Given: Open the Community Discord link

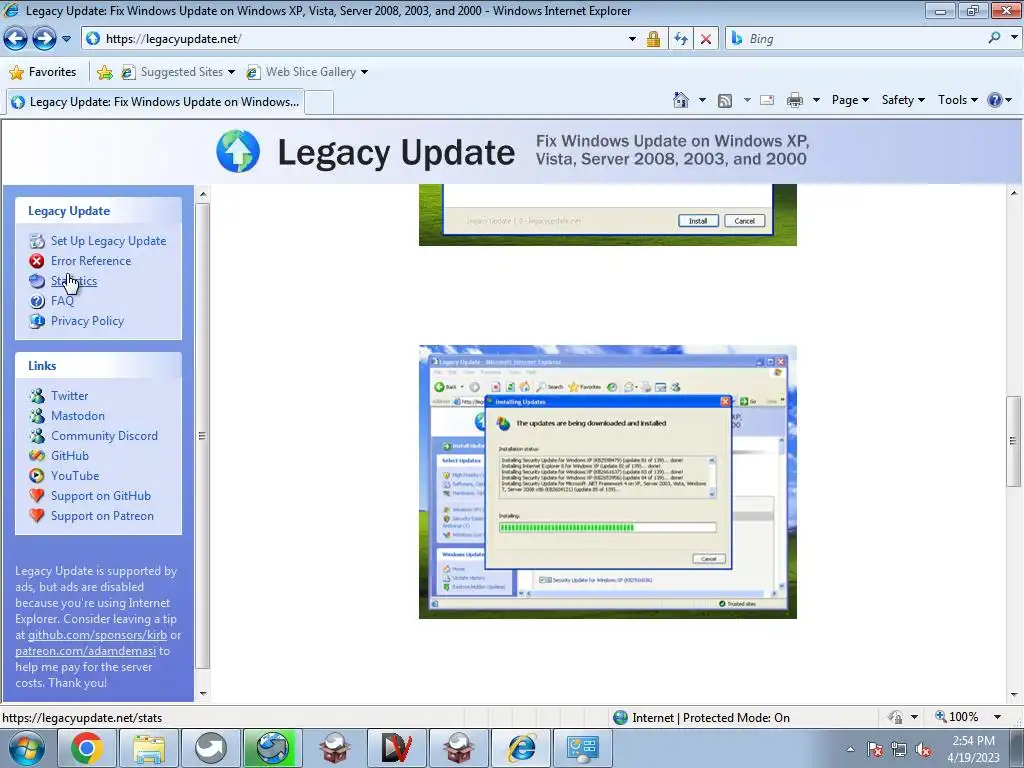Looking at the screenshot, I should coord(104,436).
